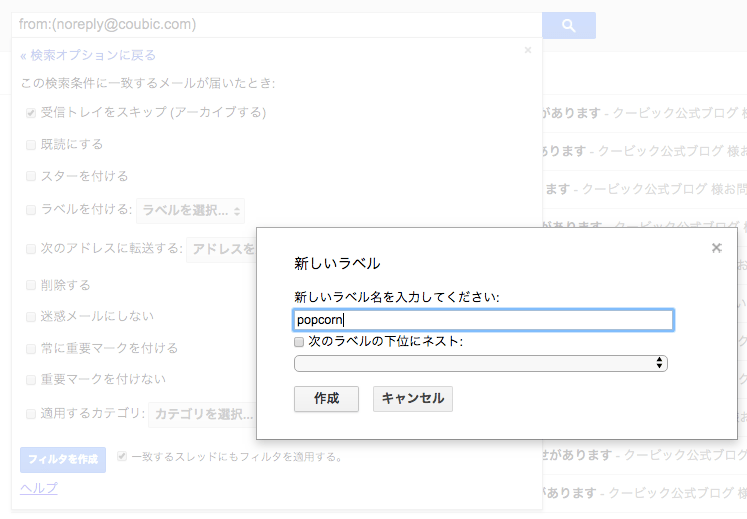Click the 新しいラベル名を入力してください prompt text
747x519 pixels.
coord(396,297)
